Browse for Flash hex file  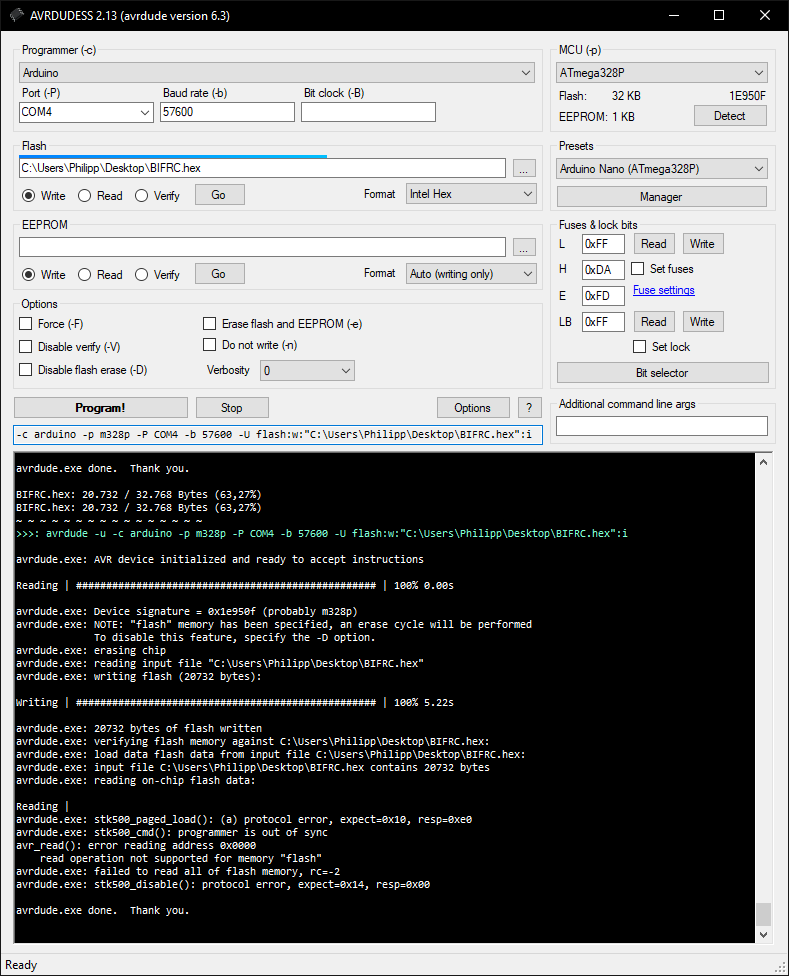point(524,169)
